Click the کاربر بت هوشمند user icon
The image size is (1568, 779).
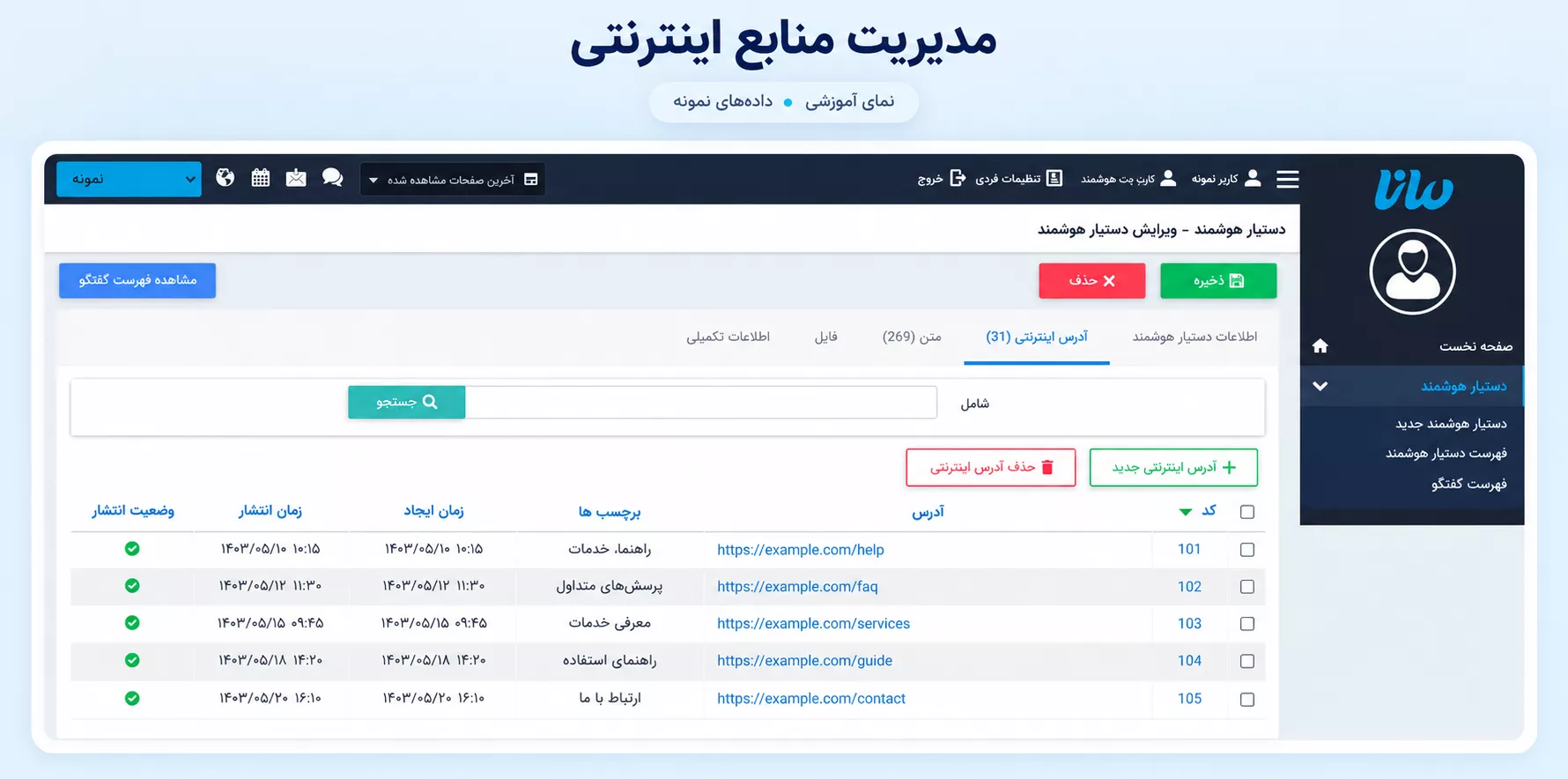[1169, 178]
